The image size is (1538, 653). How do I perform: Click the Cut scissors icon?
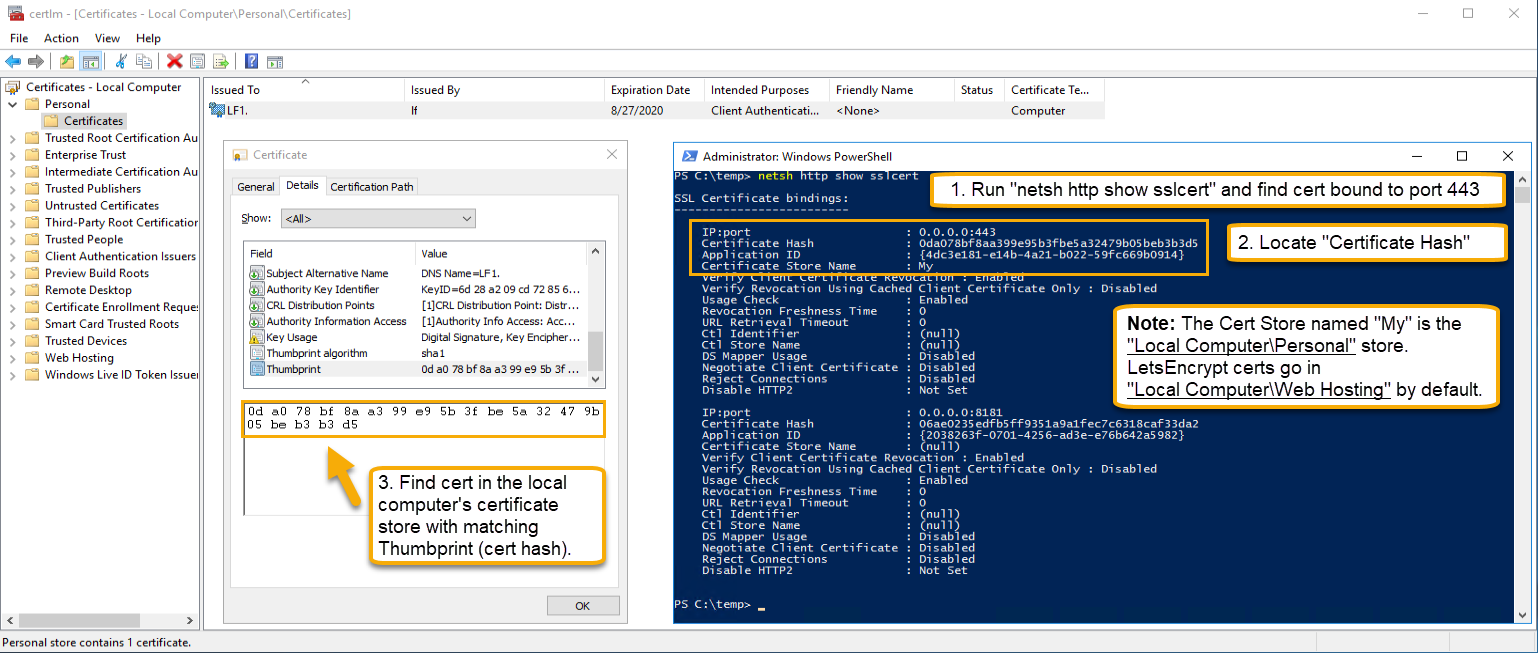[121, 61]
